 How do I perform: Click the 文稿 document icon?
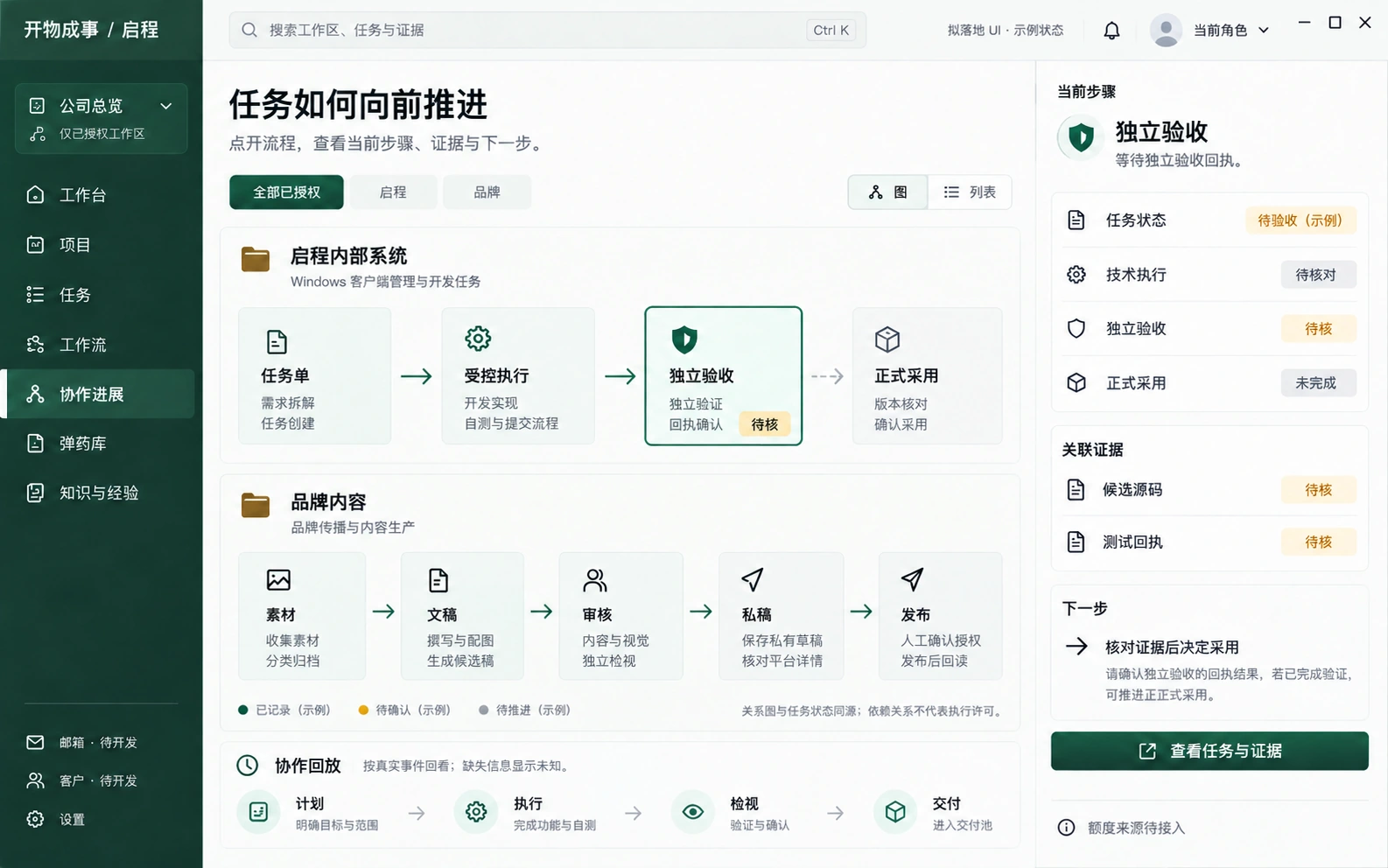438,580
